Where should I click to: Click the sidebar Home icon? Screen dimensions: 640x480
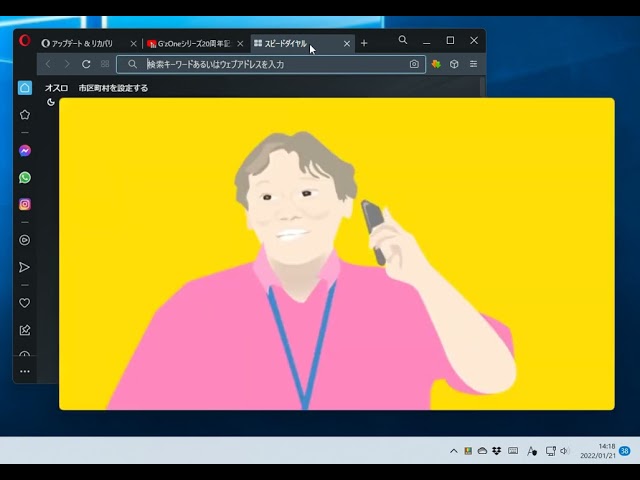tap(25, 88)
